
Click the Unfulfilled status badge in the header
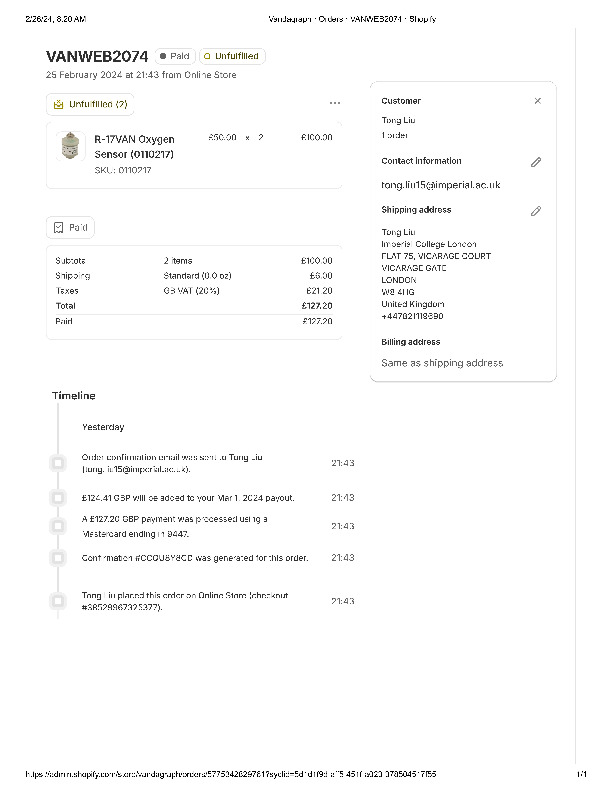[x=232, y=57]
